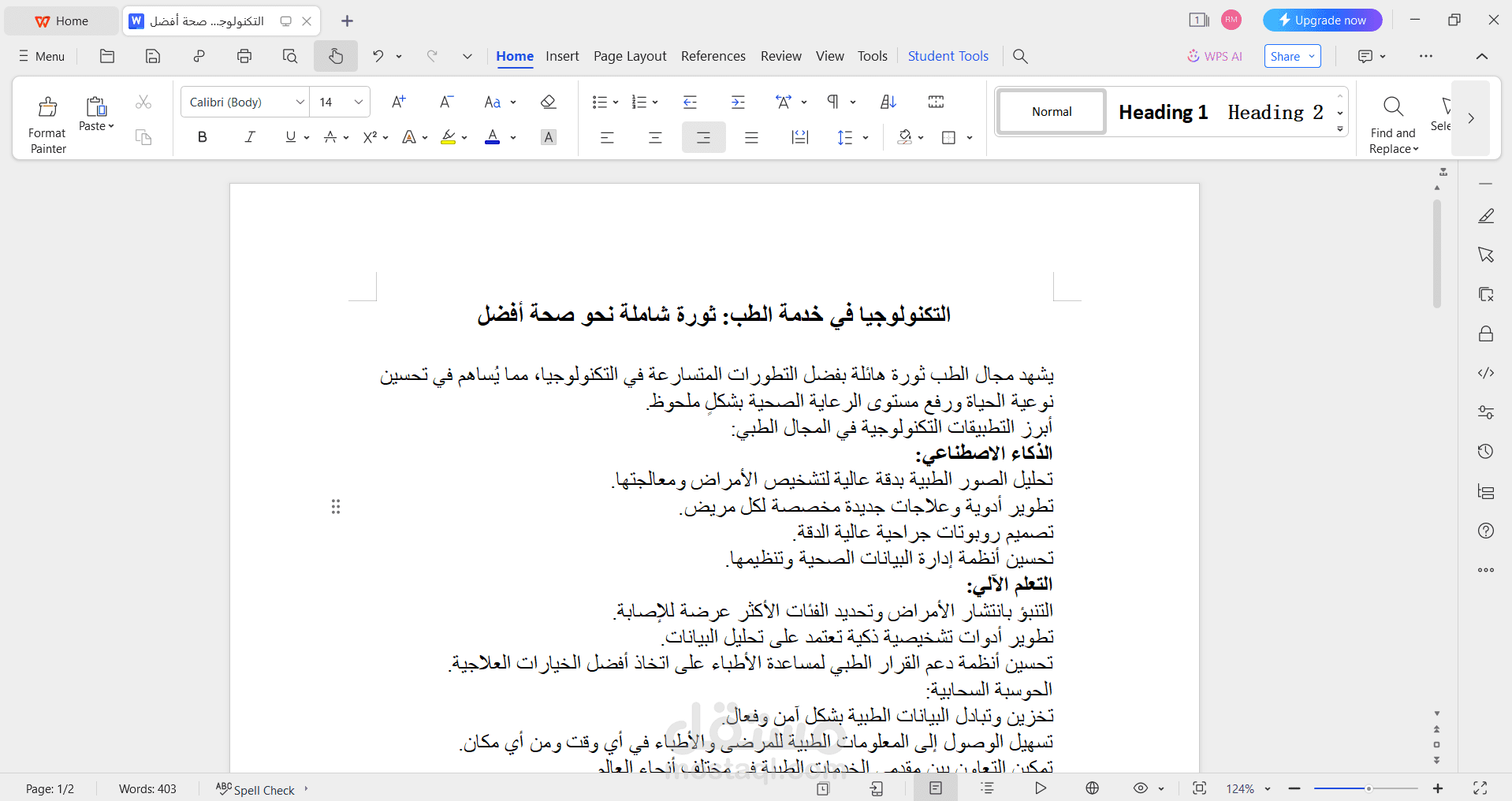
Task: Expand Find and Replace options arrow
Action: point(1416,149)
